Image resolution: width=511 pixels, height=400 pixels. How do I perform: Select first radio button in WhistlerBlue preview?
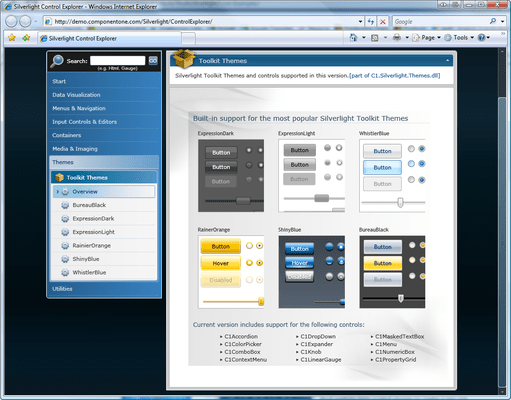pos(411,149)
